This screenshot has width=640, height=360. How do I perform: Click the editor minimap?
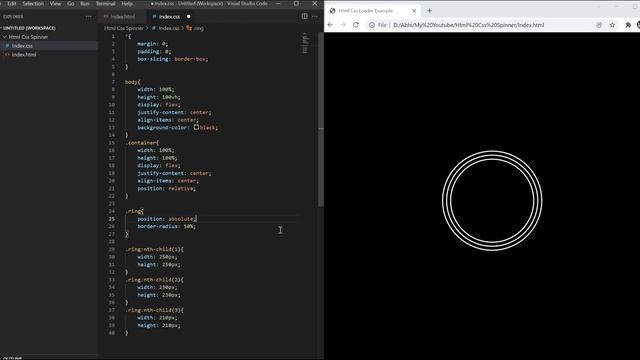(305, 43)
